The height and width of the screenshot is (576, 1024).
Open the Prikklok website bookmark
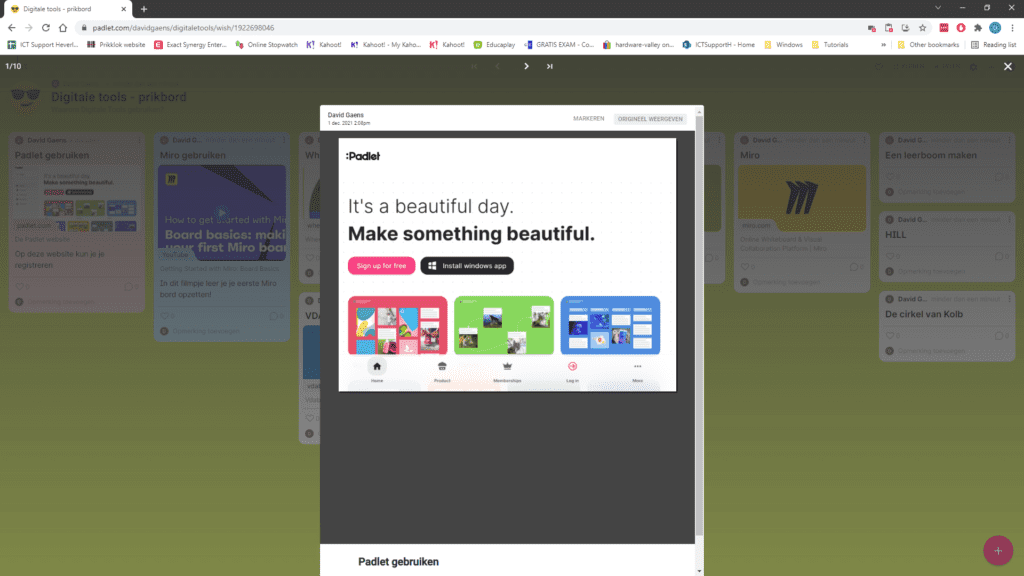pyautogui.click(x=116, y=45)
